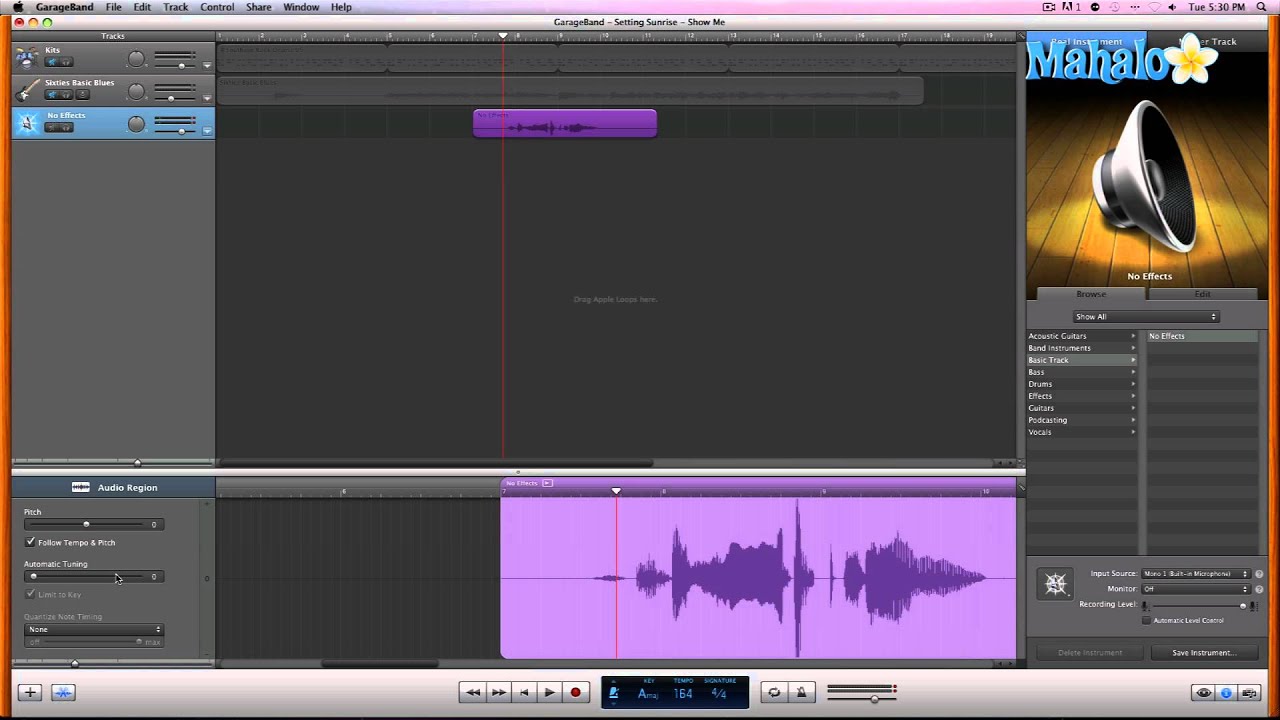Open the loop browser with the eye icon
The image size is (1280, 720).
click(x=1203, y=693)
